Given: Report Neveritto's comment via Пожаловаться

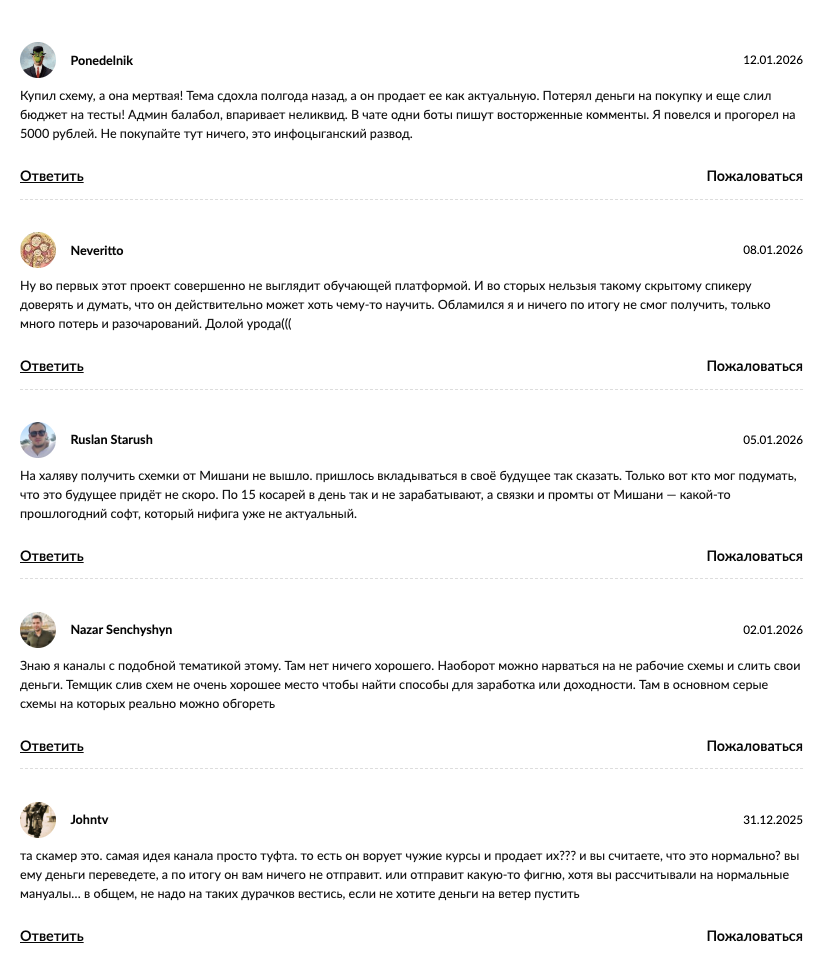Looking at the screenshot, I should click(x=754, y=366).
